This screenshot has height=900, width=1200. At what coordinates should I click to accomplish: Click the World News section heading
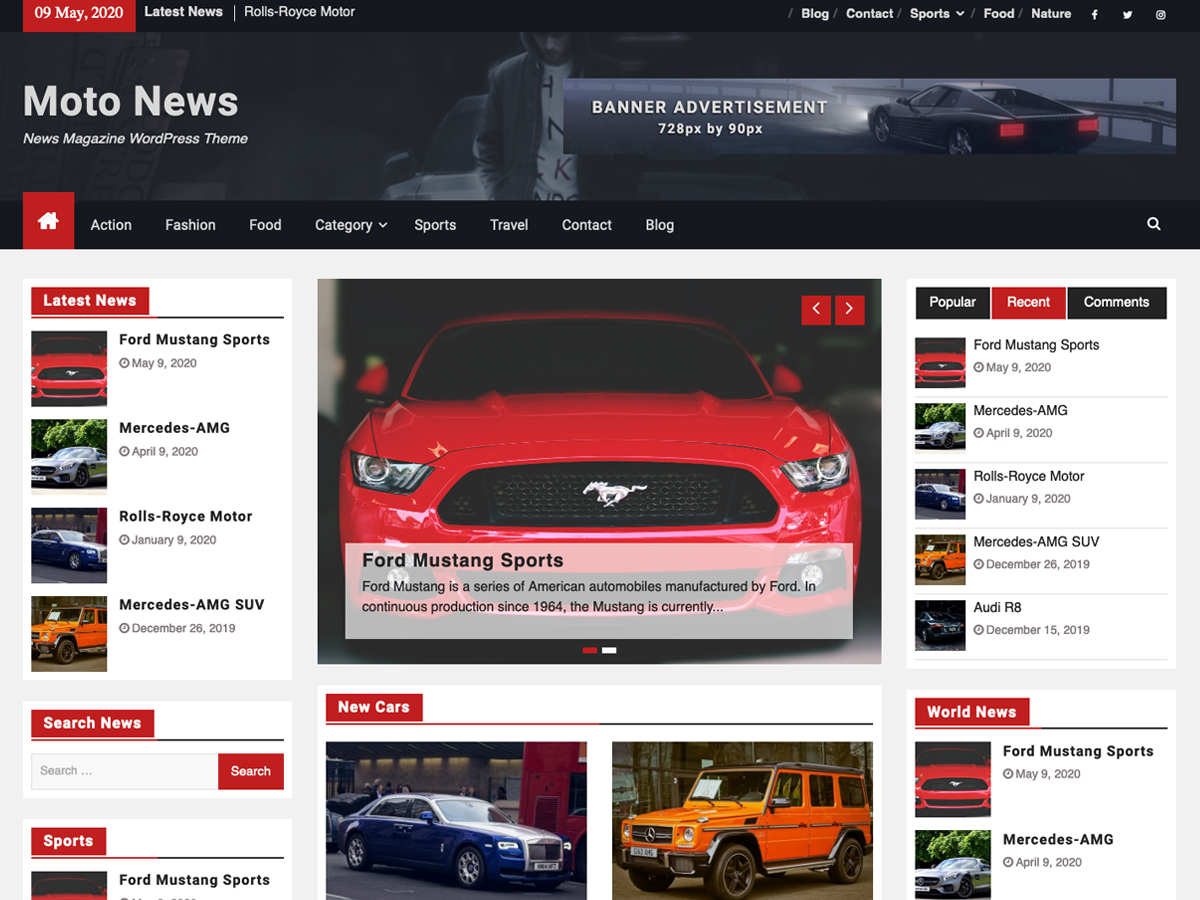971,712
